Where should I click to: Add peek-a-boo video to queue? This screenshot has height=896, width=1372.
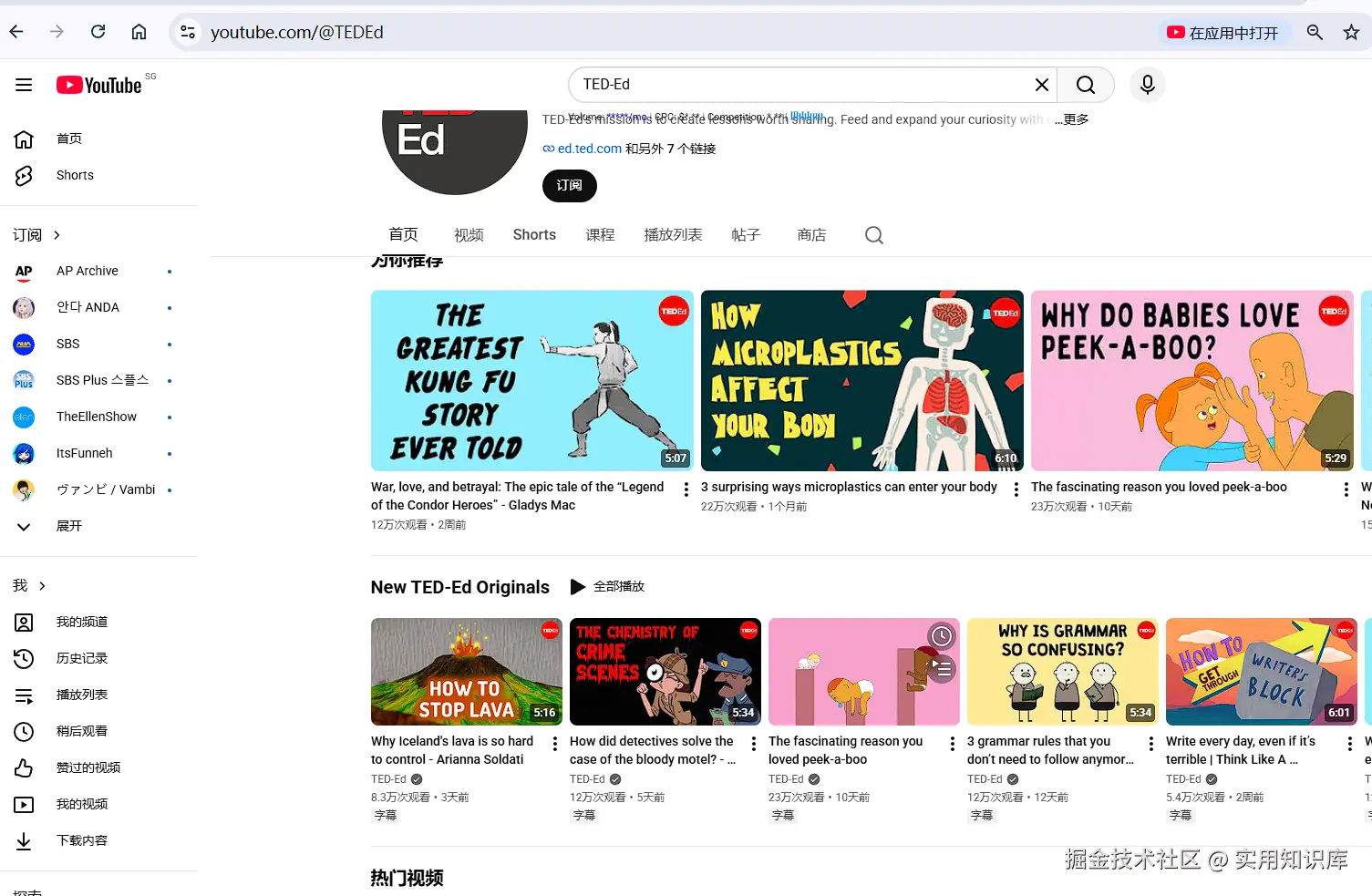942,668
